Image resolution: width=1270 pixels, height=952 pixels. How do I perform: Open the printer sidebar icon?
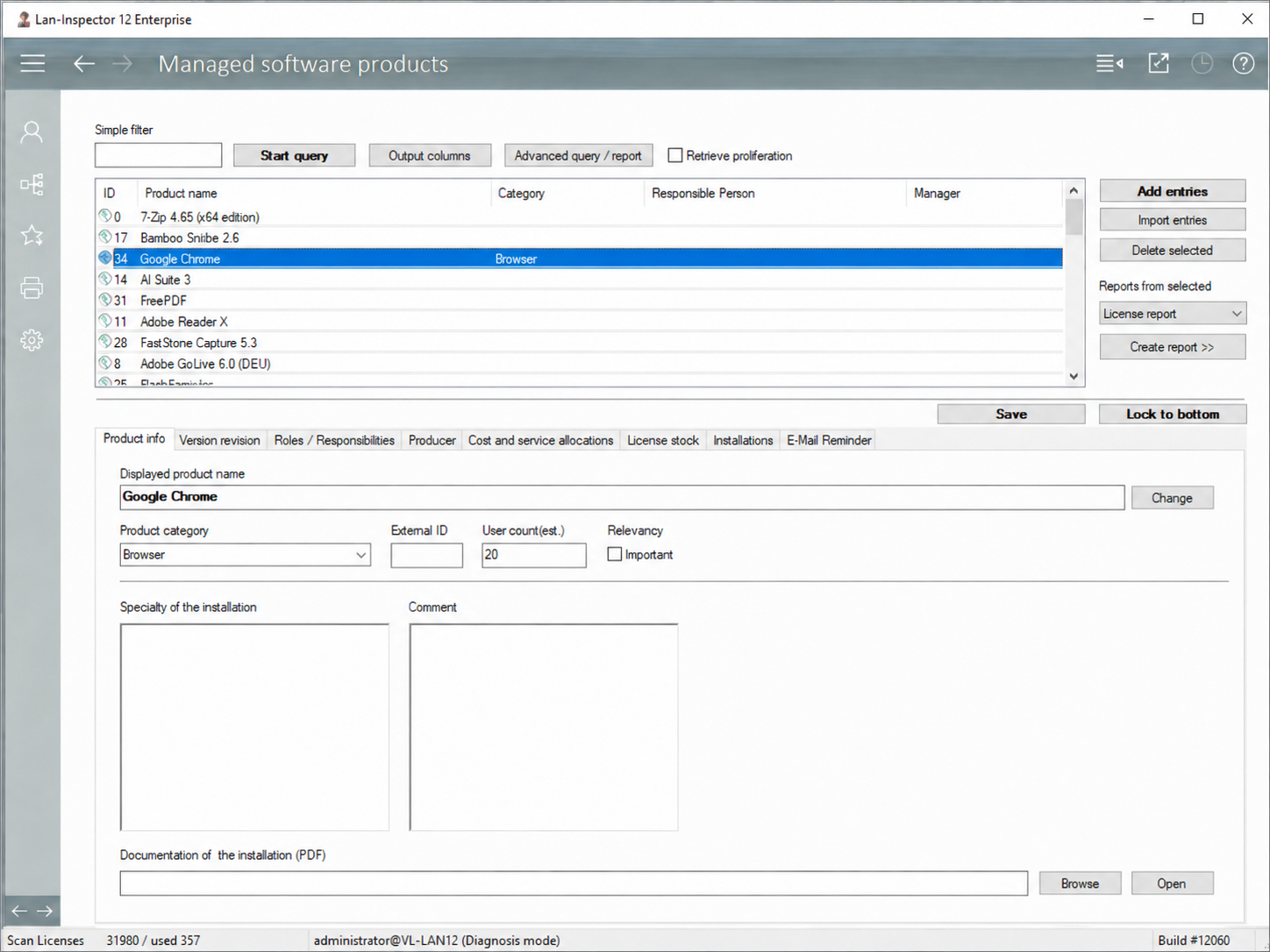point(32,288)
